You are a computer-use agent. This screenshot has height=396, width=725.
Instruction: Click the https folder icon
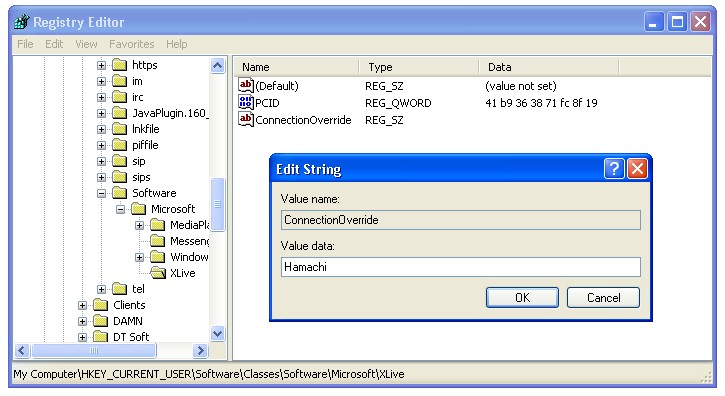[120, 65]
